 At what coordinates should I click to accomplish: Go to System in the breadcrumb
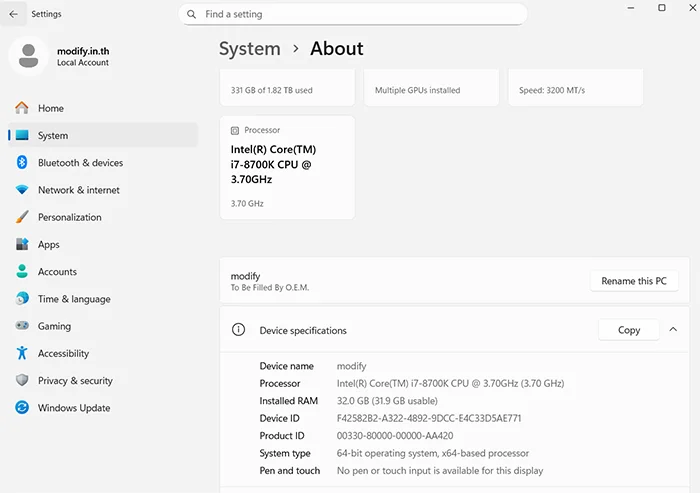tap(249, 49)
